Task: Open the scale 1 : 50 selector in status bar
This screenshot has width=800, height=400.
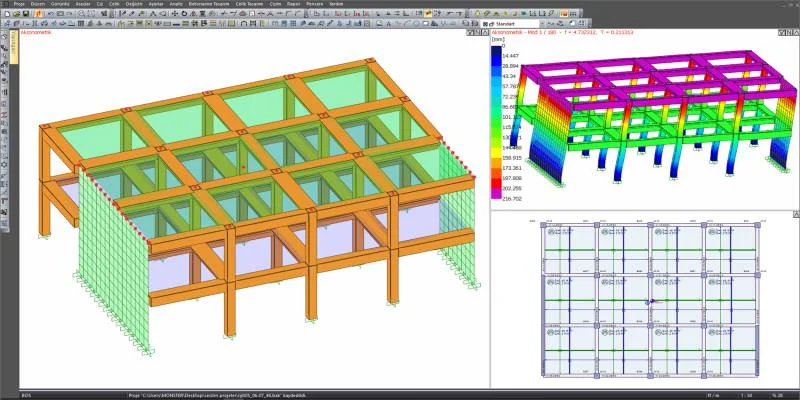Action: [x=746, y=395]
